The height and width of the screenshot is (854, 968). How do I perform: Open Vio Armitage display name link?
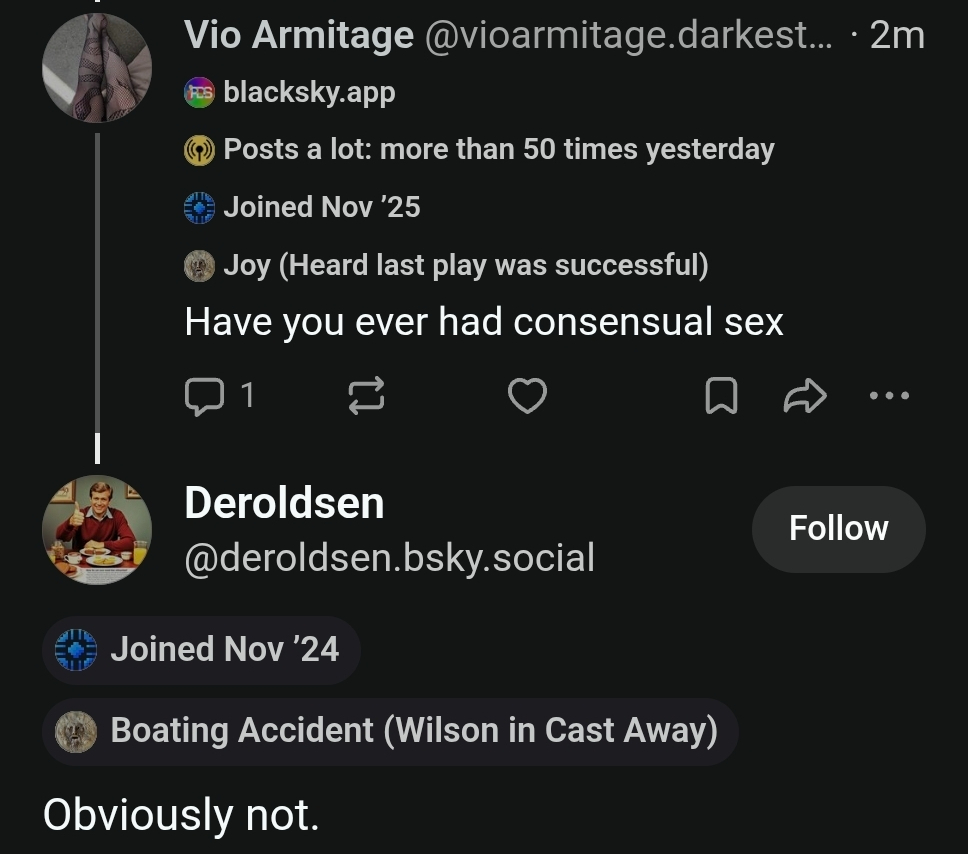(299, 36)
